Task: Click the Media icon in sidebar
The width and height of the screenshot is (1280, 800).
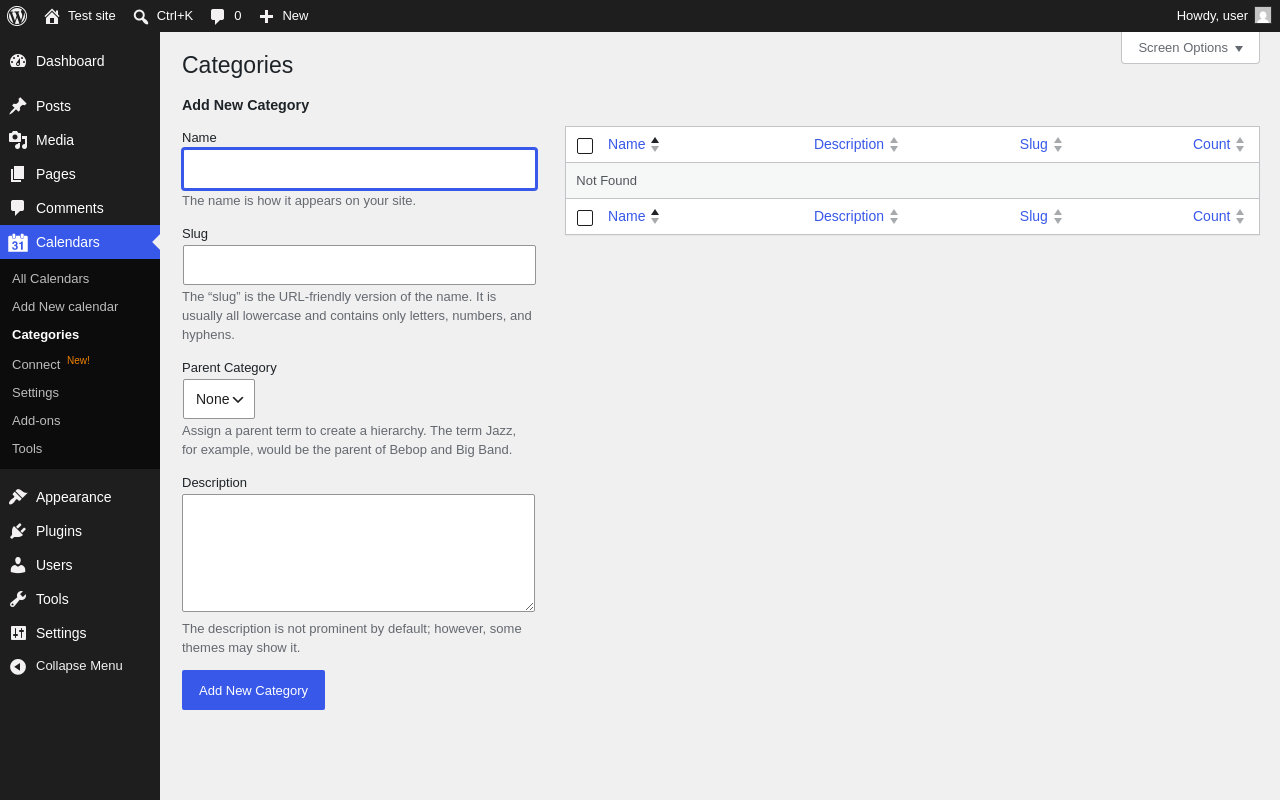Action: coord(18,140)
